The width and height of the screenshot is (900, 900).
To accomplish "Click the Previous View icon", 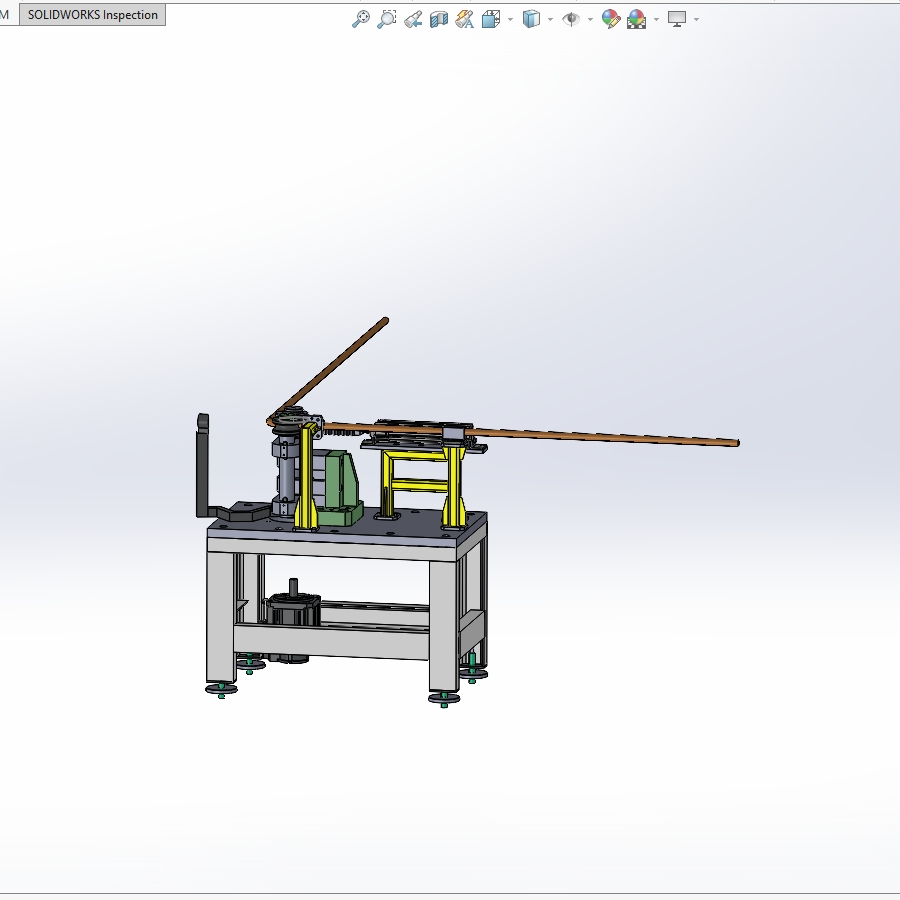I will [x=413, y=20].
